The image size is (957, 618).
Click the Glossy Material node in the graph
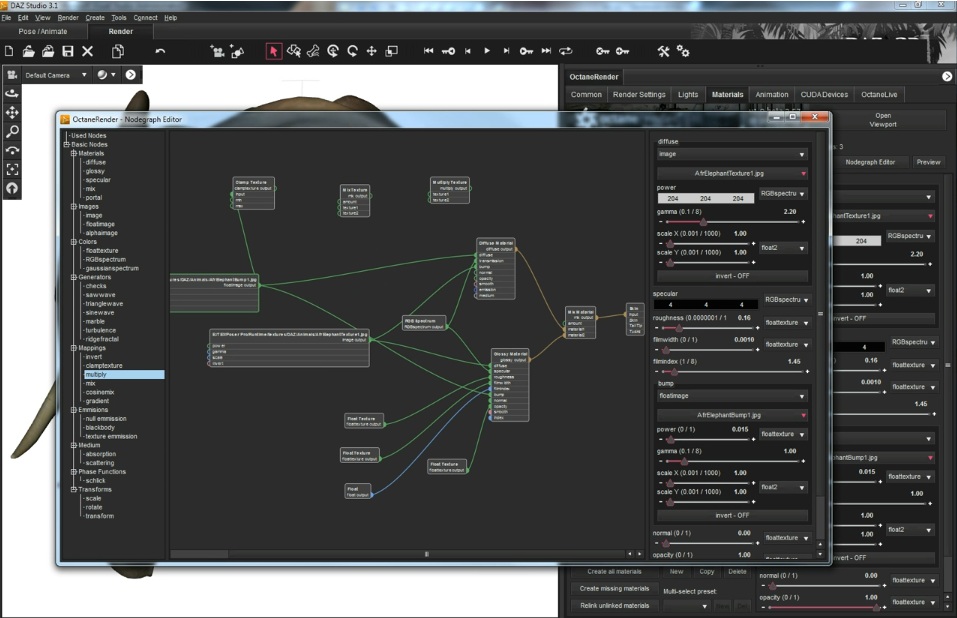510,385
